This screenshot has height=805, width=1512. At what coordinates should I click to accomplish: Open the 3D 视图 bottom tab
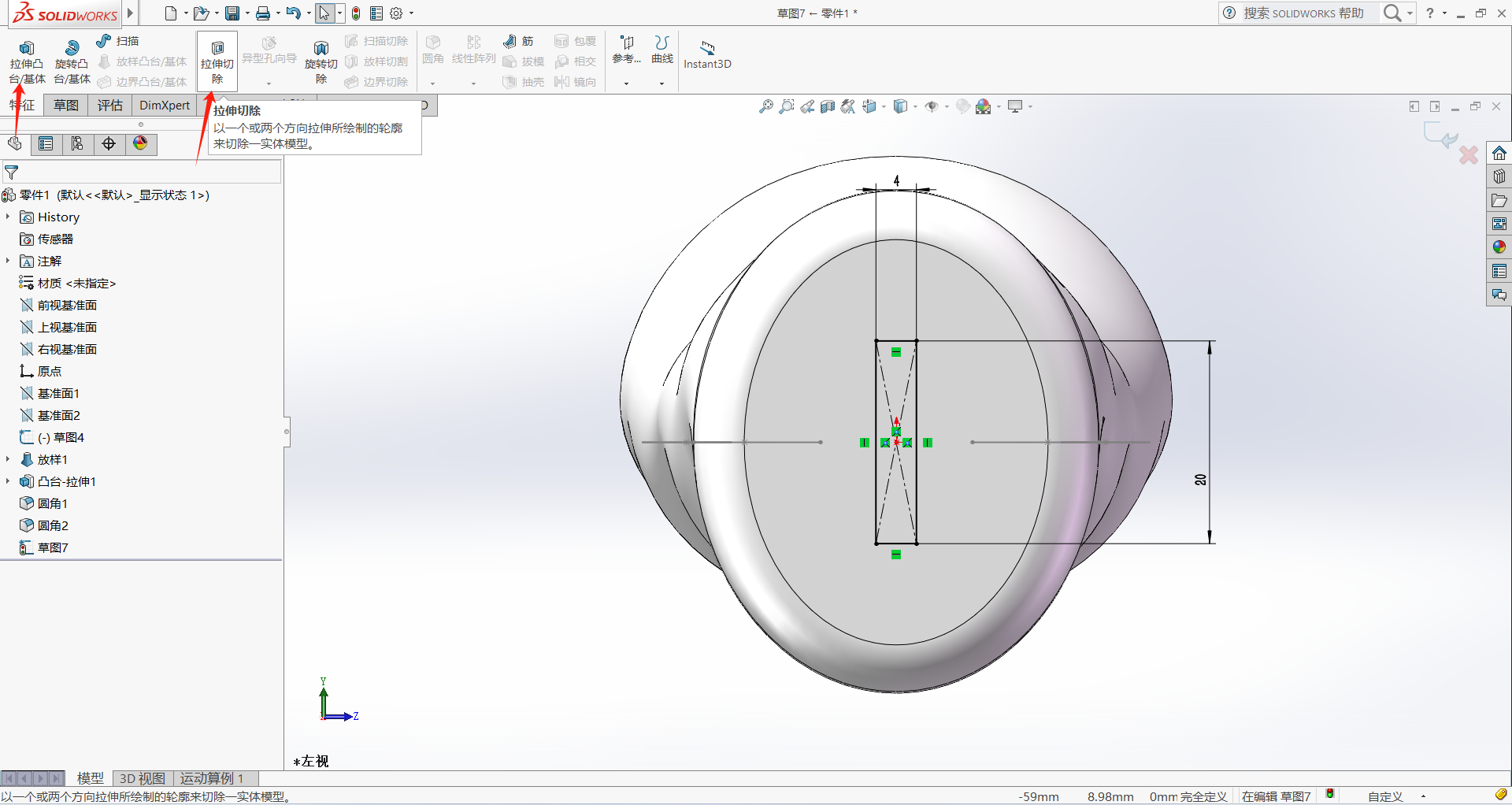click(x=142, y=778)
